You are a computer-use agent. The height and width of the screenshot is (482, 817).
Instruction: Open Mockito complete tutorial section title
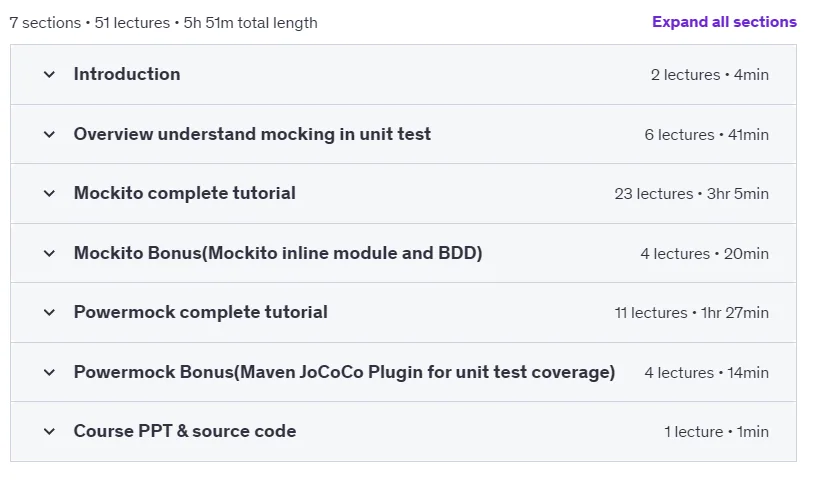pyautogui.click(x=184, y=193)
